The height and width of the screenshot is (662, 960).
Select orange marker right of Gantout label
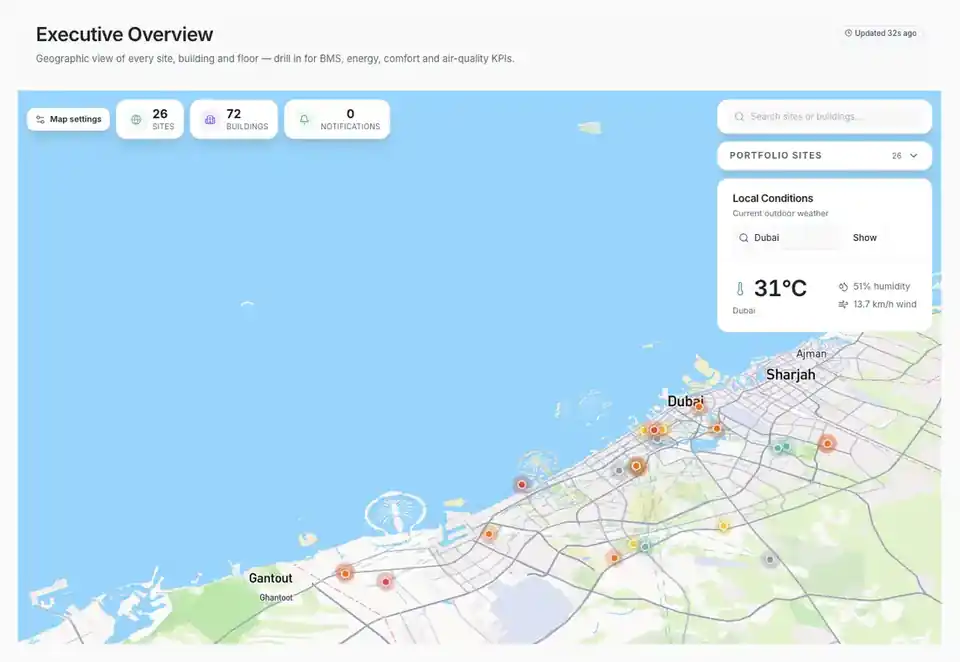[x=345, y=574]
